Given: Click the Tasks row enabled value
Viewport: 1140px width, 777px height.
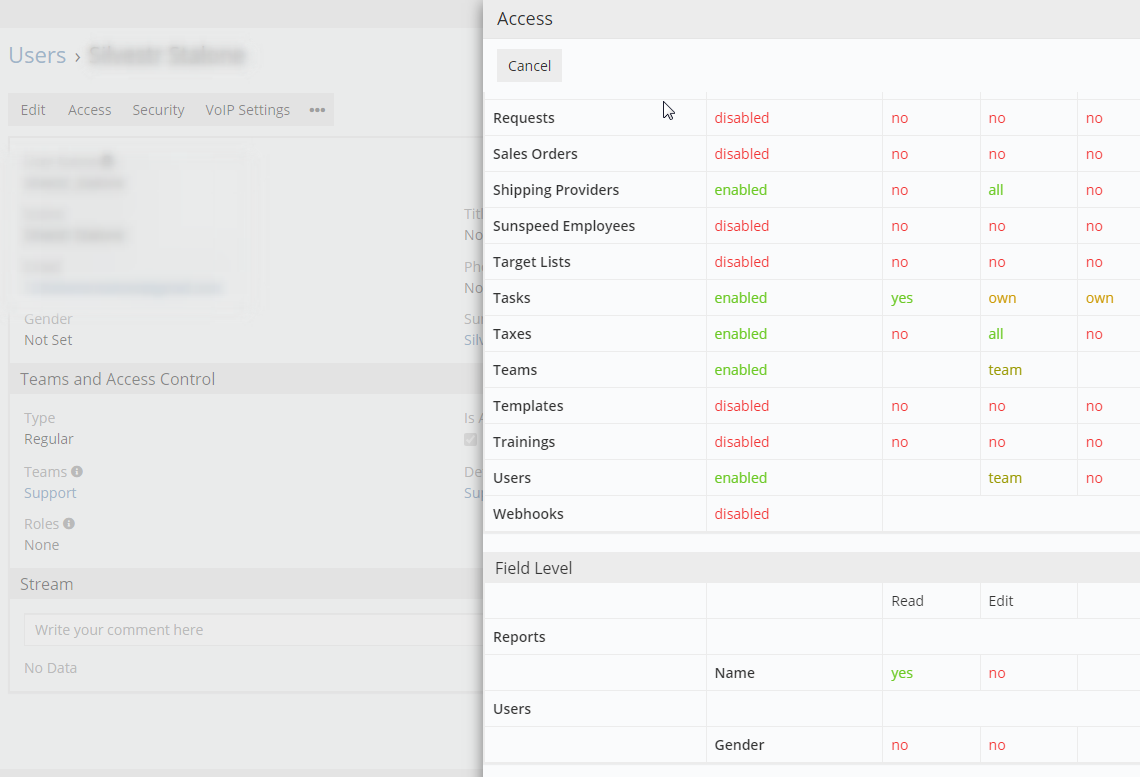Looking at the screenshot, I should point(740,298).
